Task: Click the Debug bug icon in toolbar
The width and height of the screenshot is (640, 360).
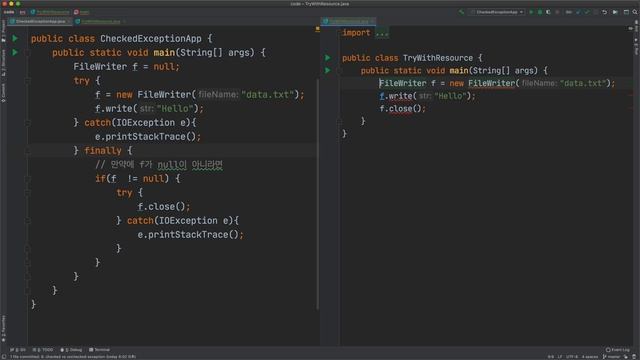Action: [x=540, y=12]
